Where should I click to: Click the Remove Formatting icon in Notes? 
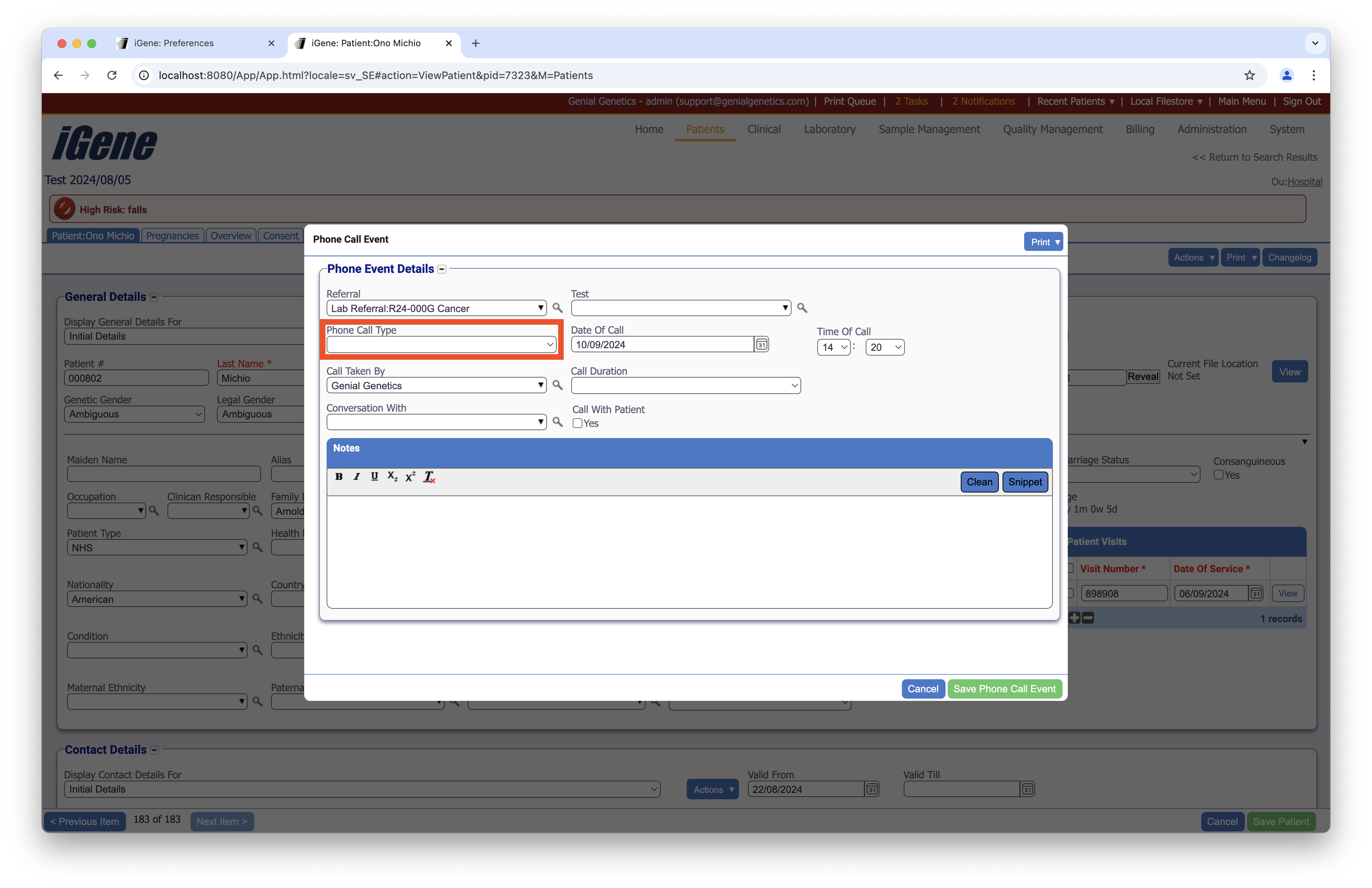429,476
